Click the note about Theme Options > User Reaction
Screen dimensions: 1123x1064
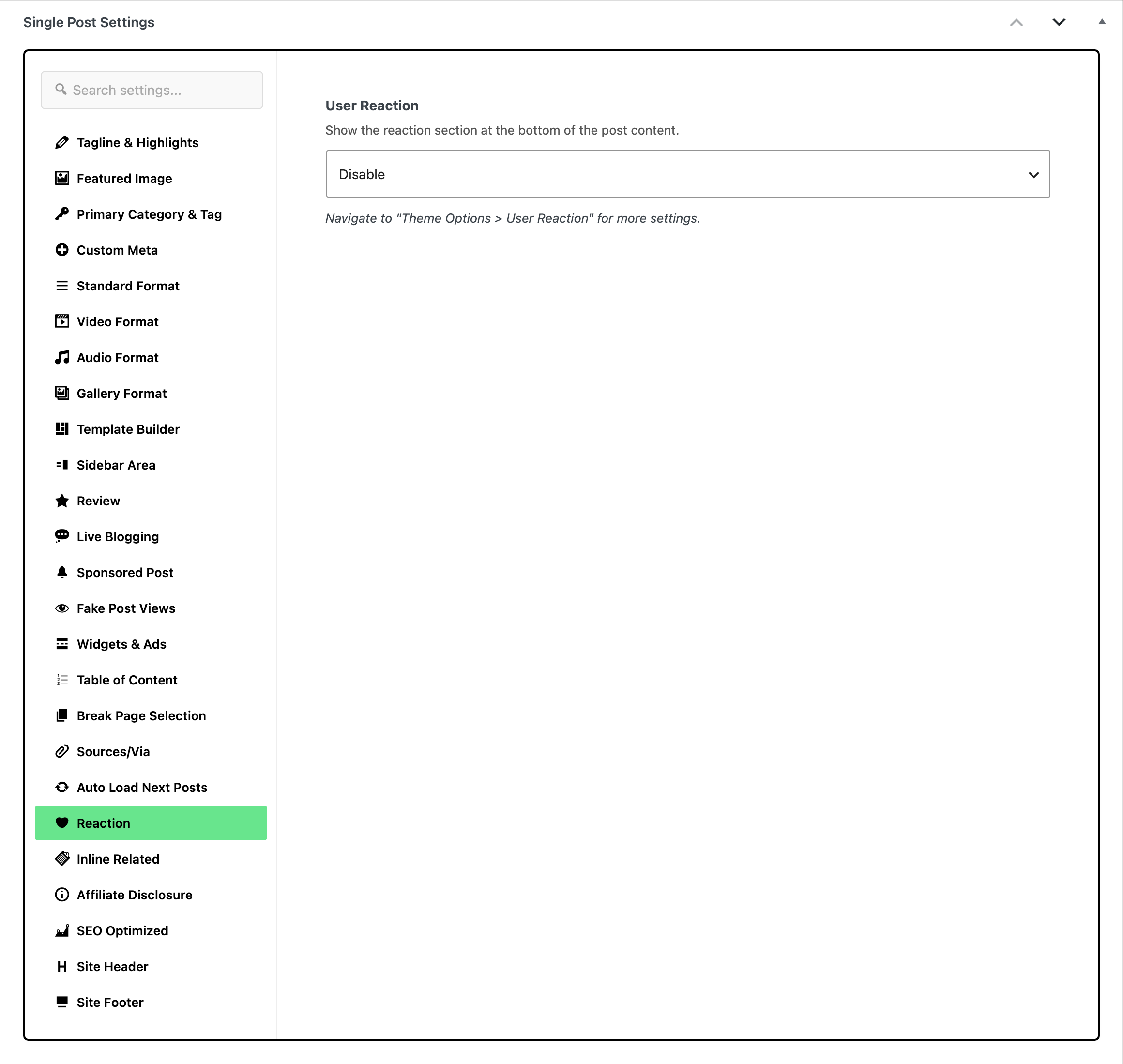513,218
